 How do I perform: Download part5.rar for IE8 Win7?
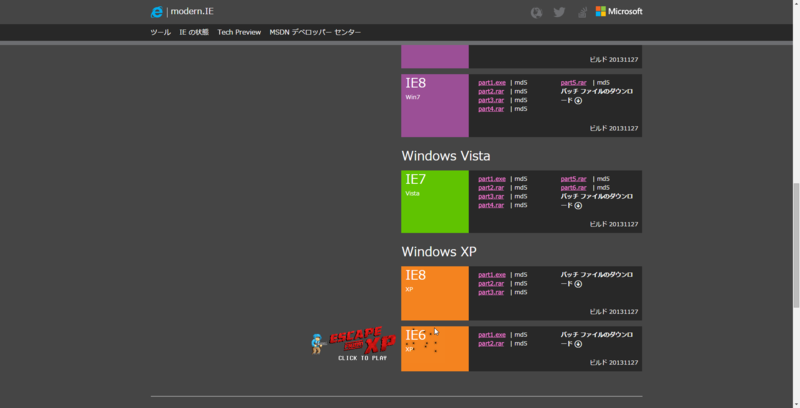573,83
